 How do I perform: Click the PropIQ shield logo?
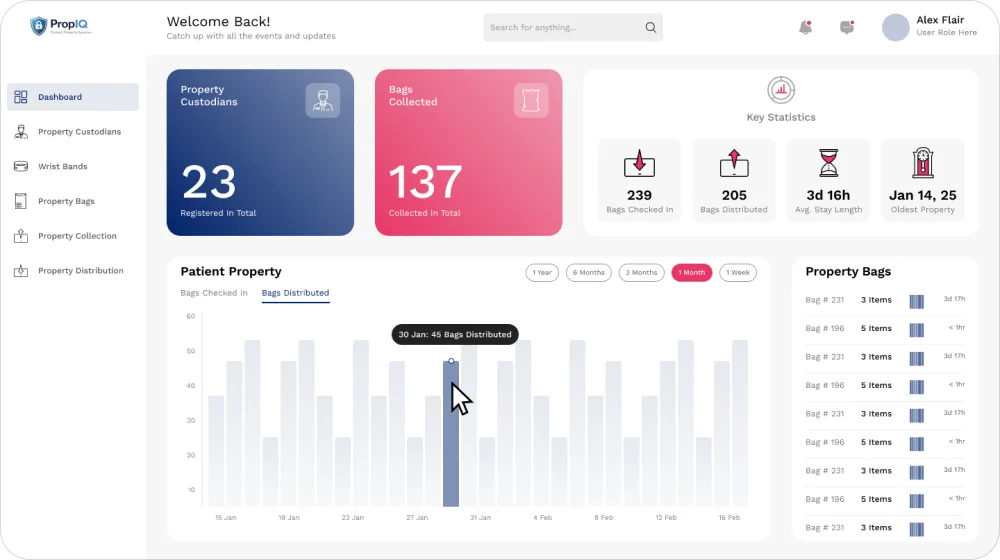click(39, 26)
